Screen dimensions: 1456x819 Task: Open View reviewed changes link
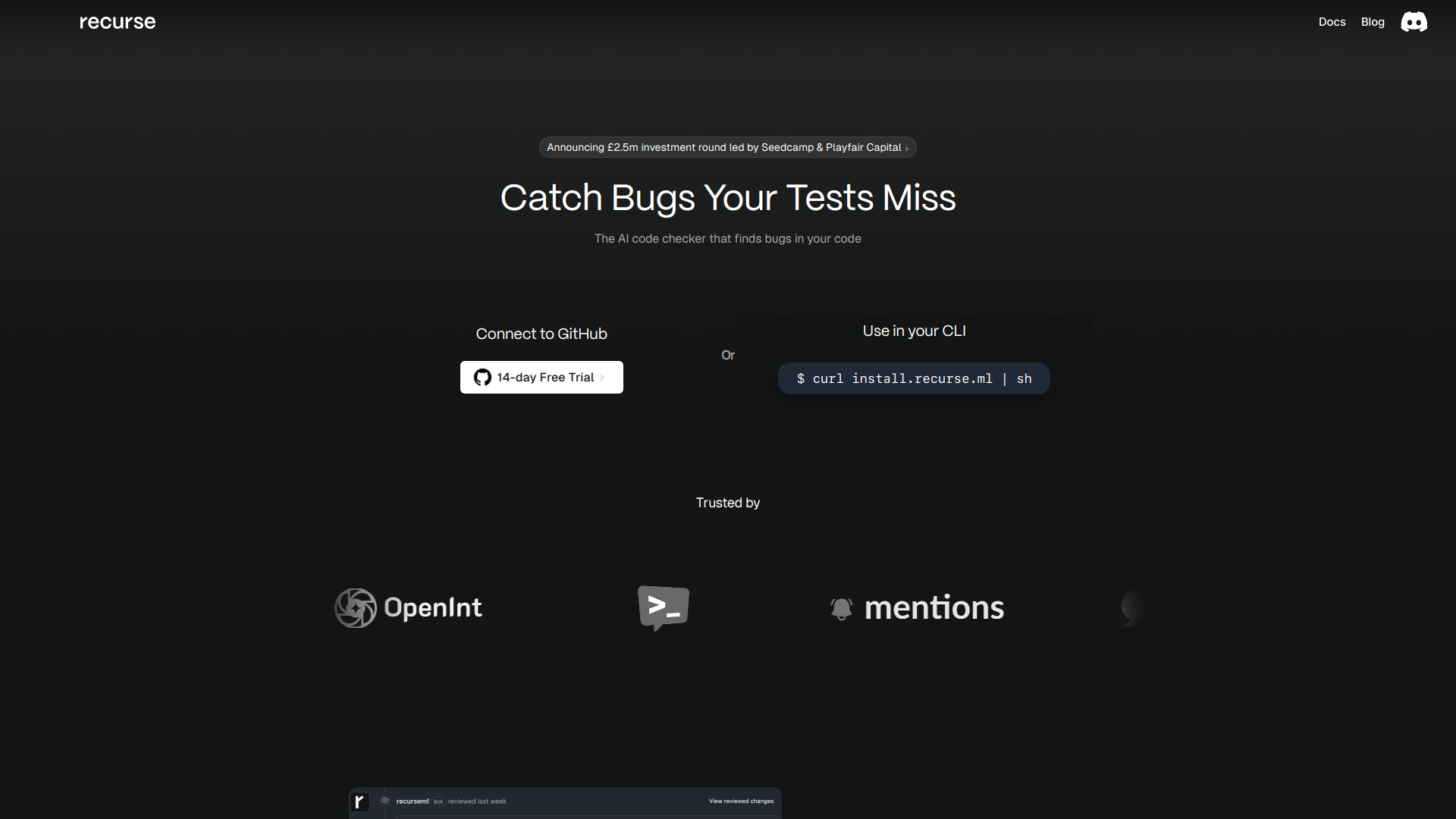[x=741, y=801]
